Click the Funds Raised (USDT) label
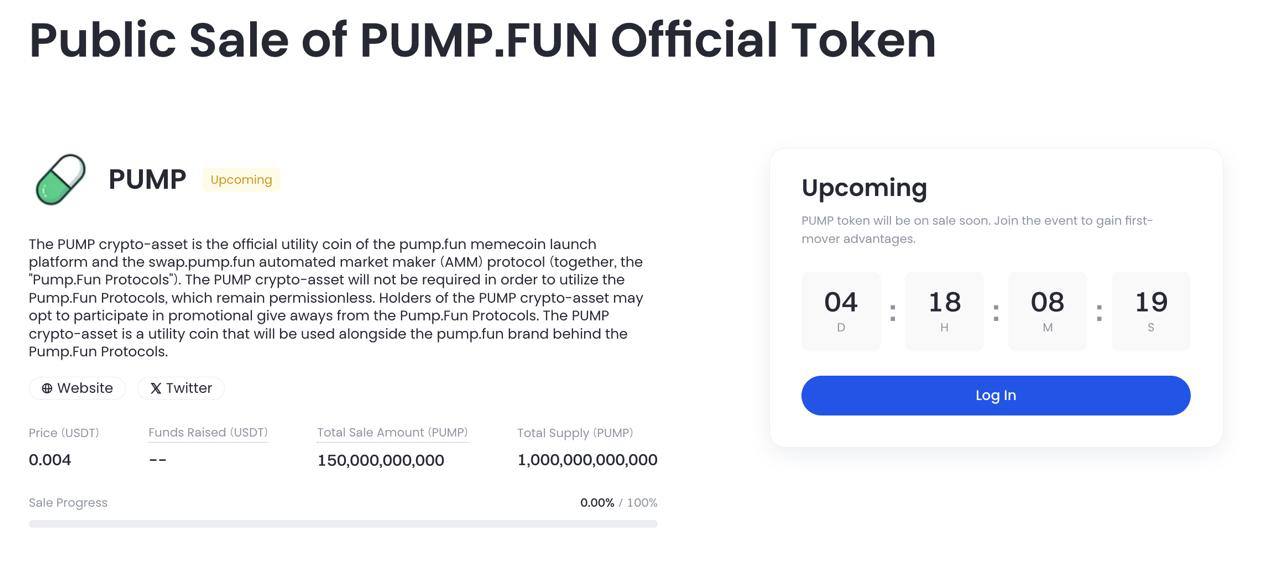Screen dimensions: 1280x570 point(208,433)
